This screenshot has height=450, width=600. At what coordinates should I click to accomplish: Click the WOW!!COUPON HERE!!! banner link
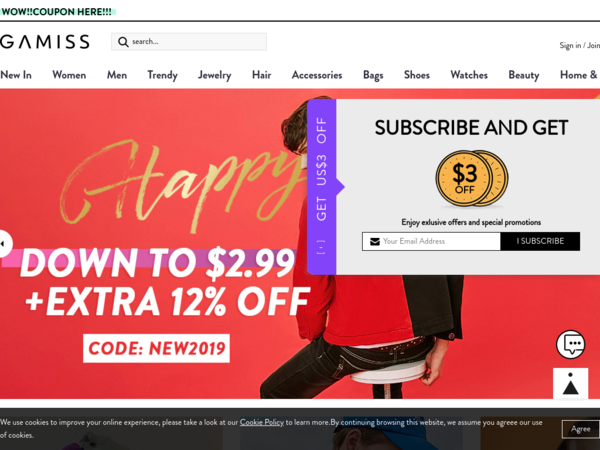coord(57,12)
